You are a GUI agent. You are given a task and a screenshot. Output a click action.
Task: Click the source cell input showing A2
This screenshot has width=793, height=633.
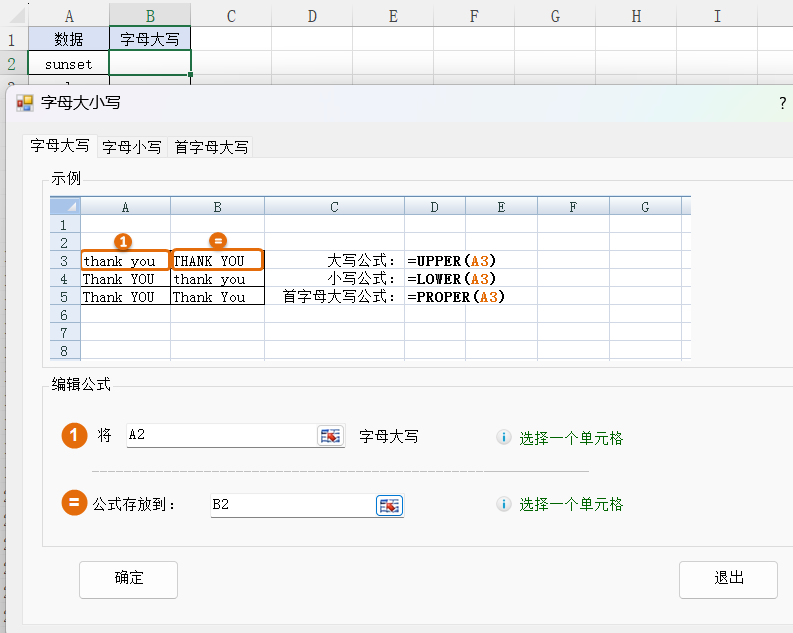click(x=220, y=436)
